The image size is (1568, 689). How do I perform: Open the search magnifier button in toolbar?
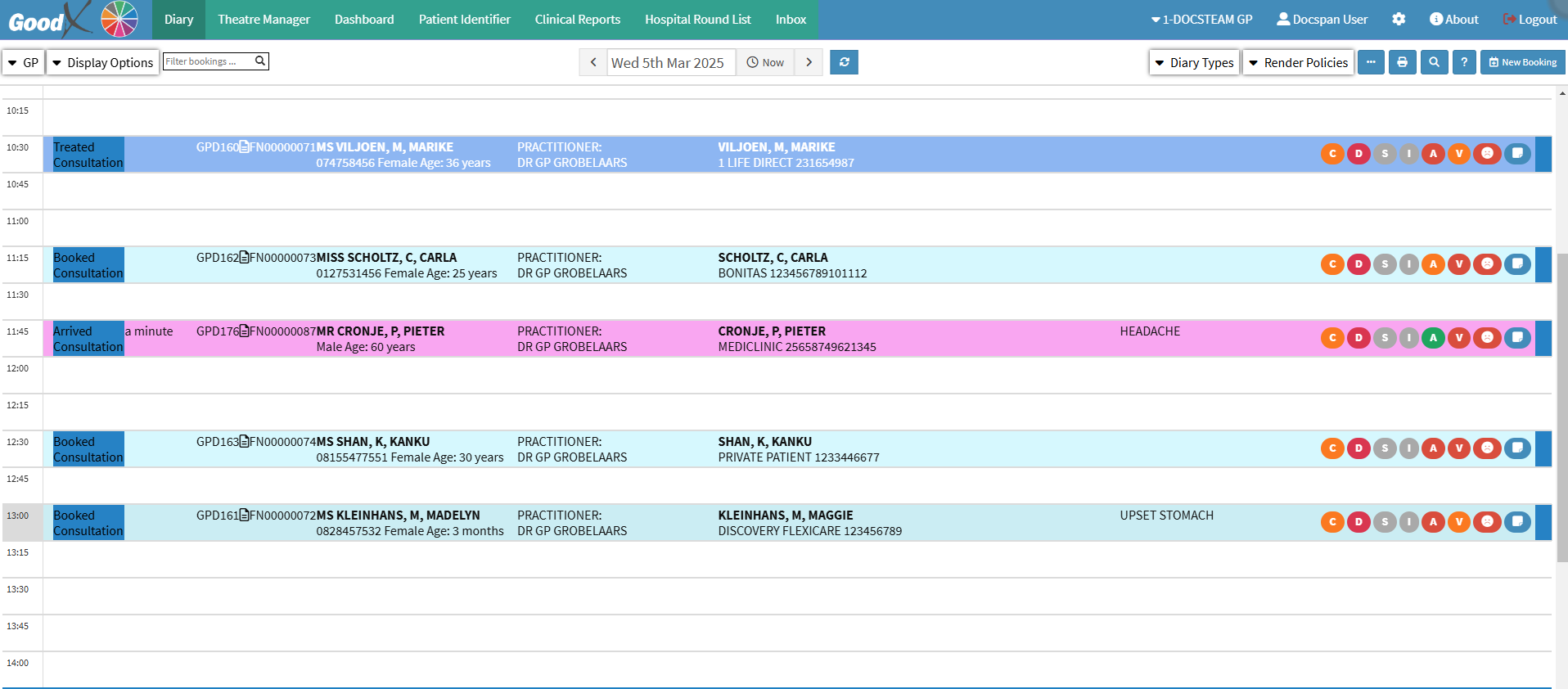click(x=1434, y=62)
